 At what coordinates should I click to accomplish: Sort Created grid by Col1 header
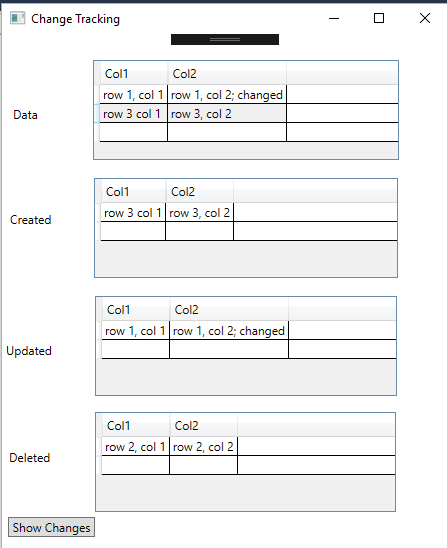click(x=133, y=192)
